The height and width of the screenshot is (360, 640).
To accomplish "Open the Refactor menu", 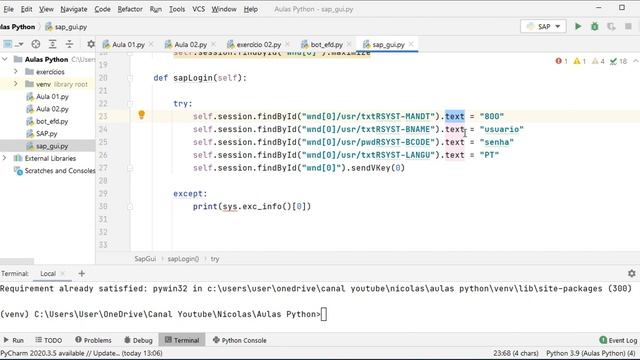I will pos(130,9).
